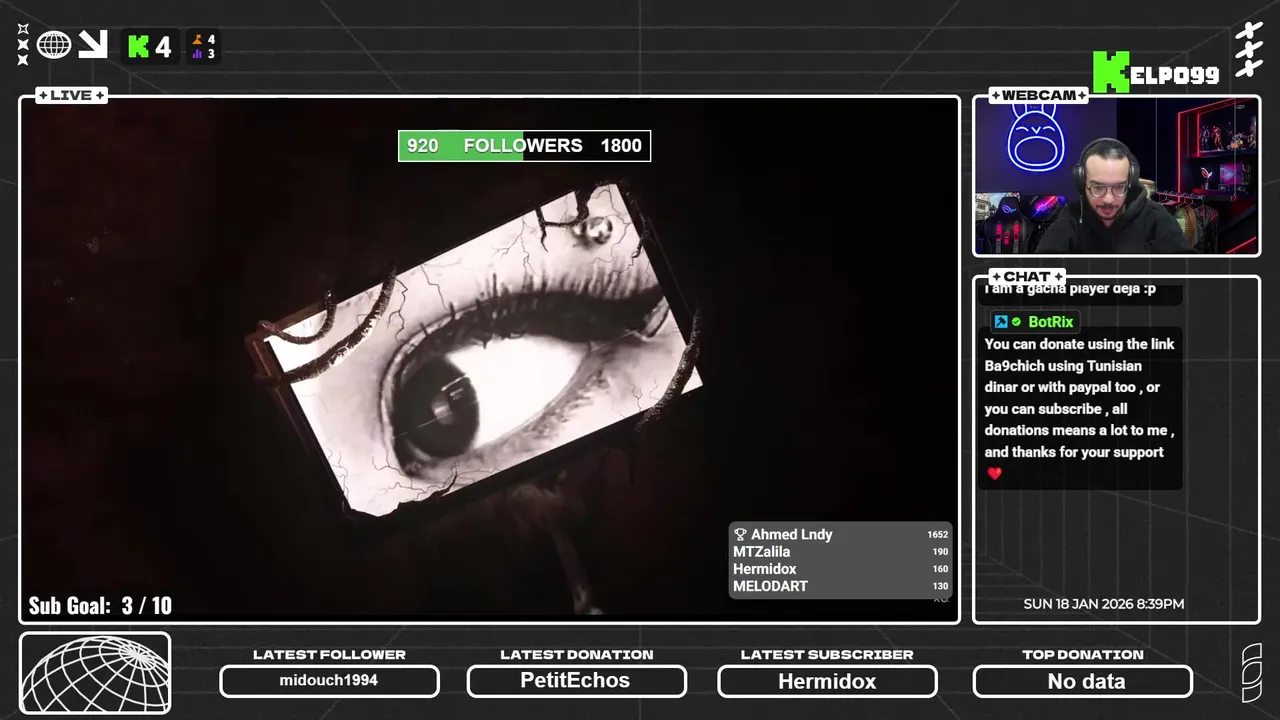
Task: Click the TOP DONATION heading
Action: [x=1083, y=654]
